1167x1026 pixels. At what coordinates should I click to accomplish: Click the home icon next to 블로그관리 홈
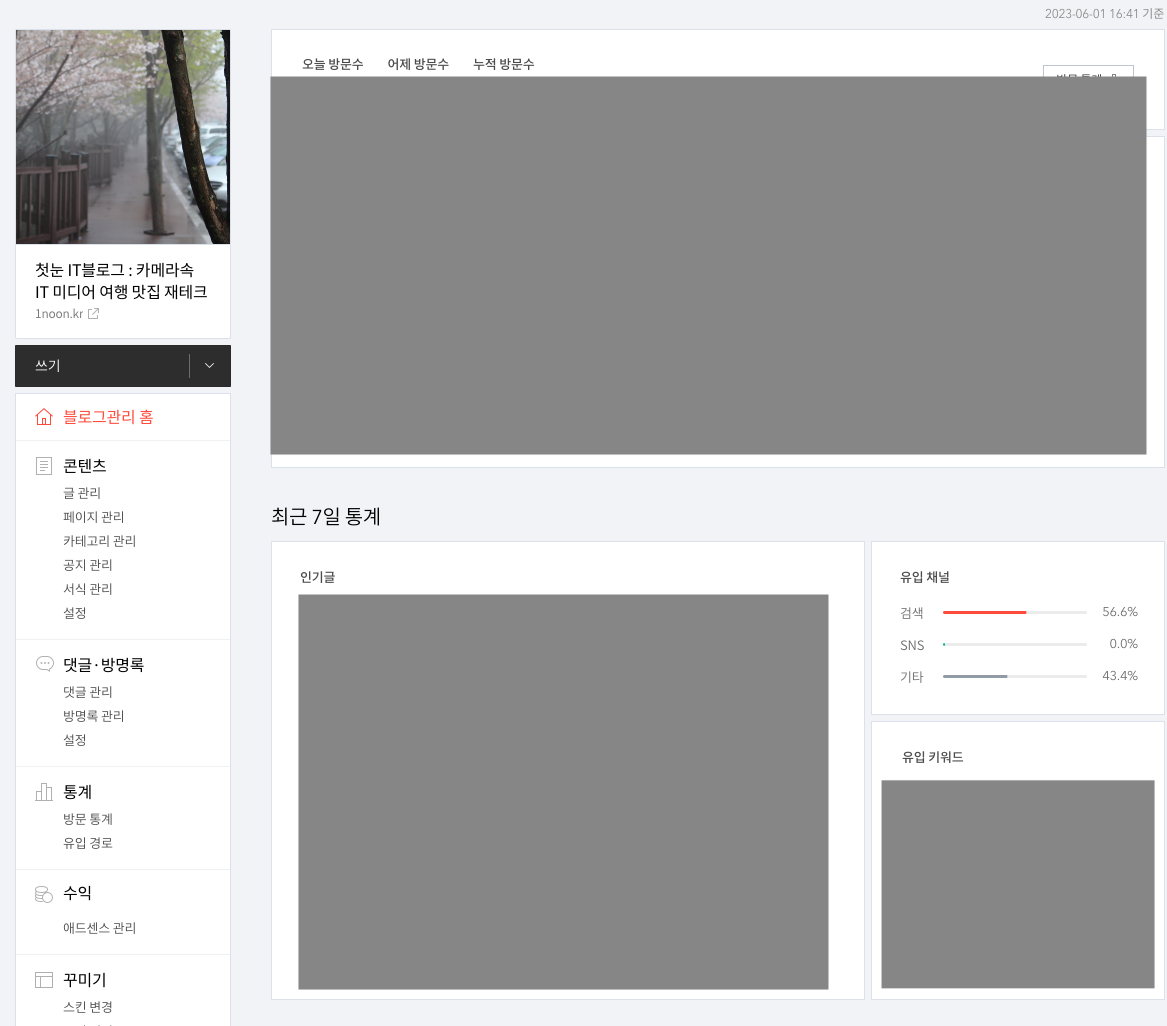pyautogui.click(x=43, y=417)
